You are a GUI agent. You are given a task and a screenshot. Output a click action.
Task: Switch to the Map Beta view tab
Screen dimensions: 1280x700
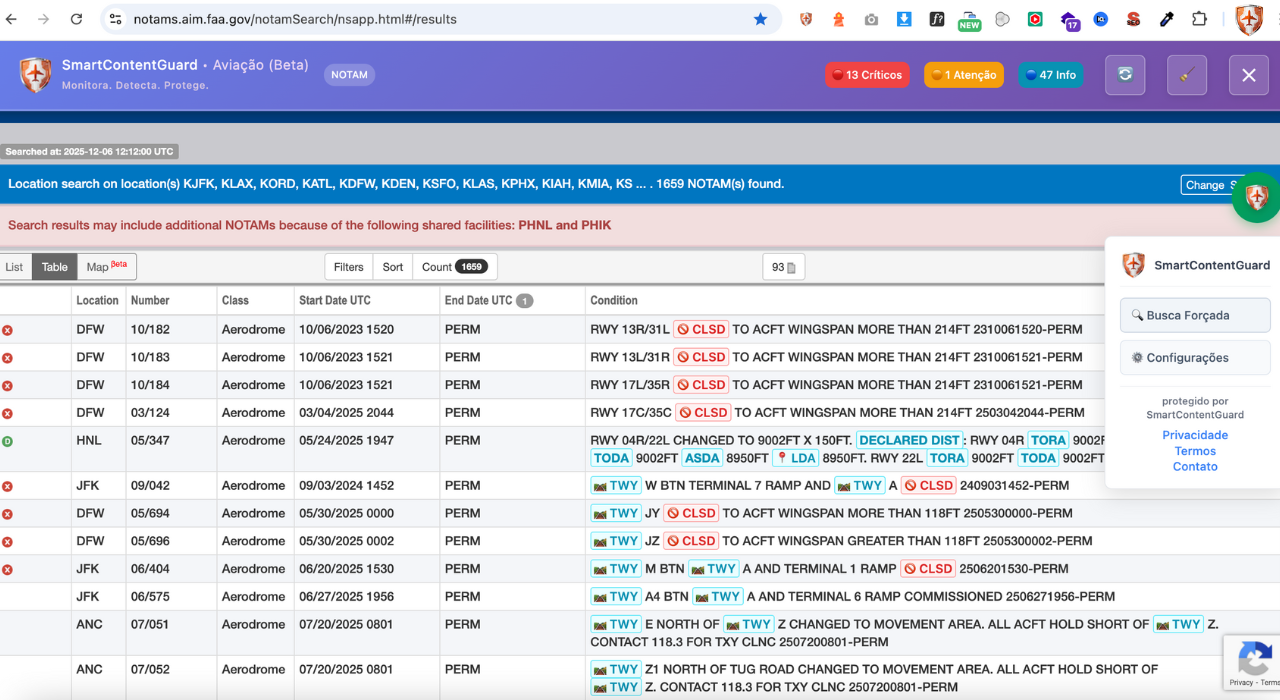tap(106, 267)
